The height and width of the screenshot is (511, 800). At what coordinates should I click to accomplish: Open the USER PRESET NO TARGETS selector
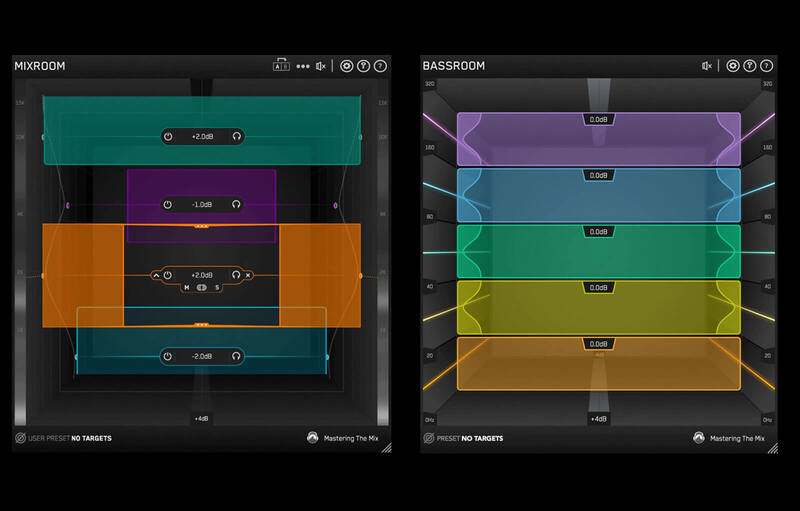coord(70,438)
